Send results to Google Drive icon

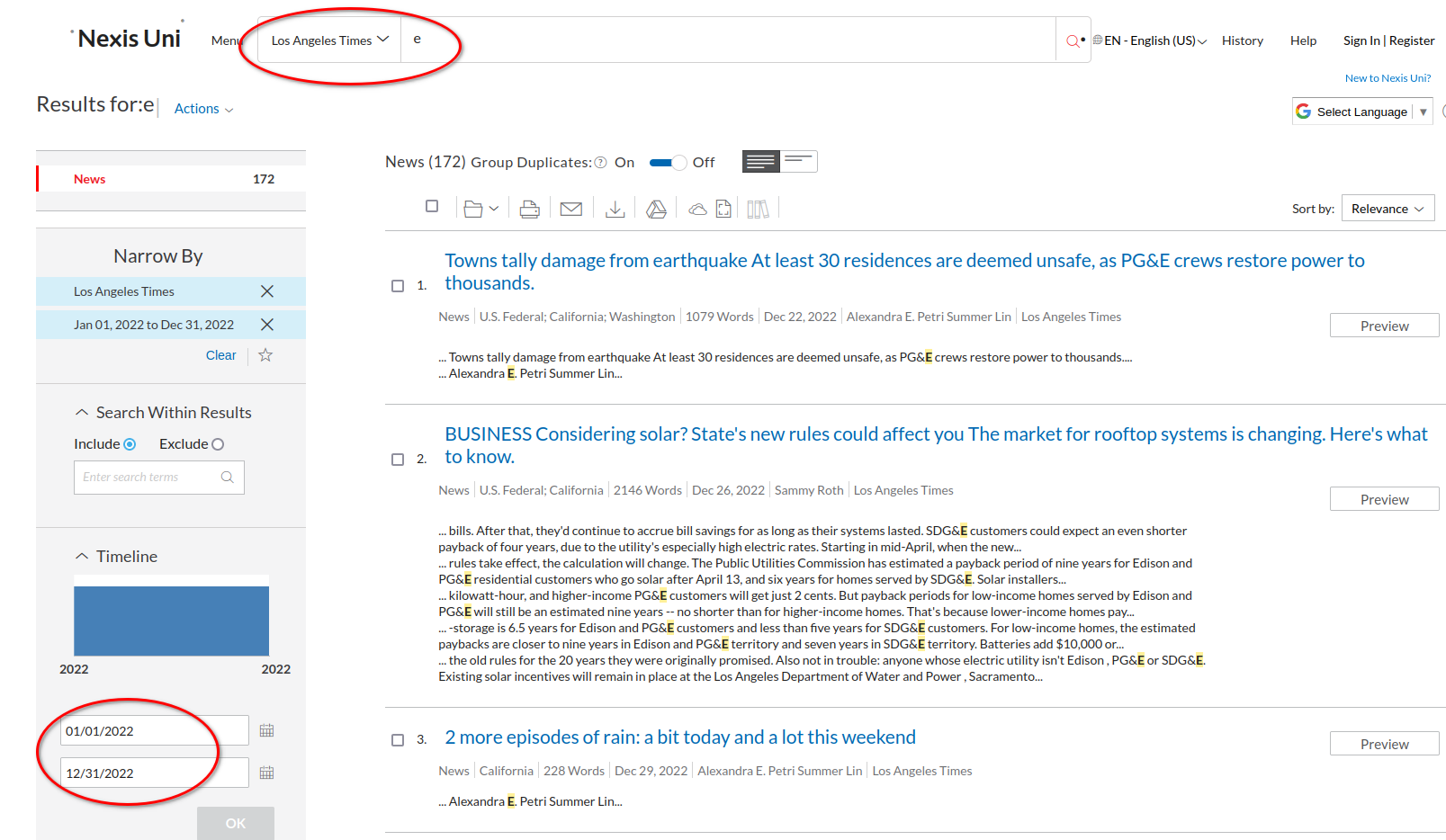click(x=657, y=209)
